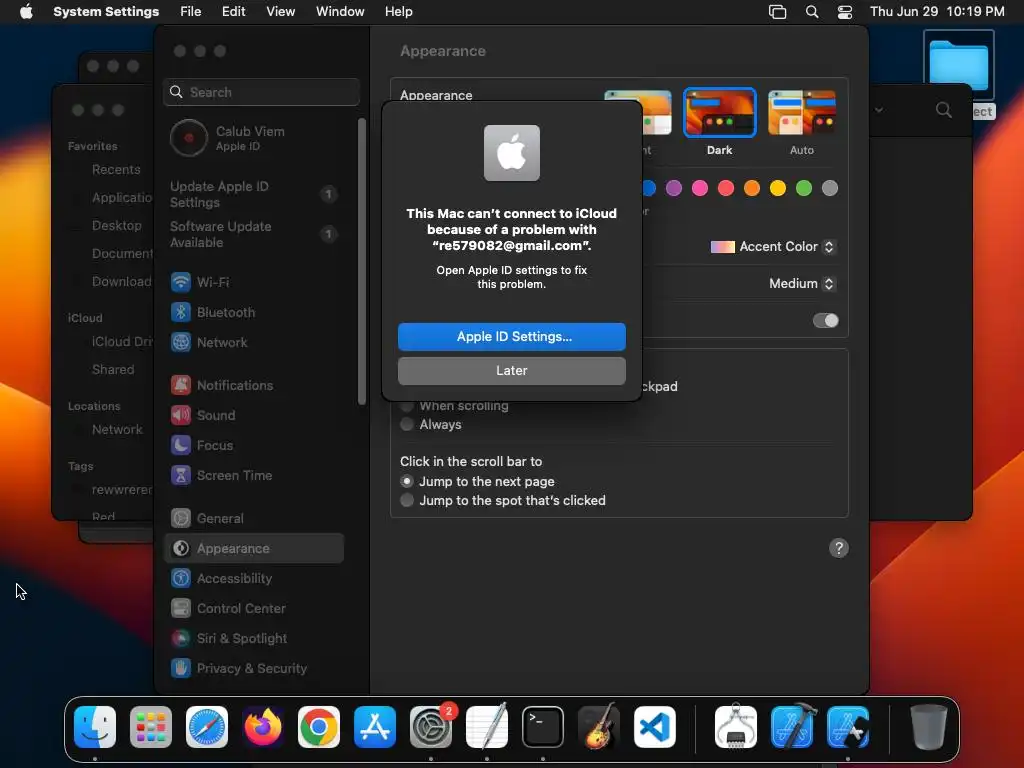Launch Firefox from the Dock
Image resolution: width=1024 pixels, height=768 pixels.
click(x=263, y=727)
